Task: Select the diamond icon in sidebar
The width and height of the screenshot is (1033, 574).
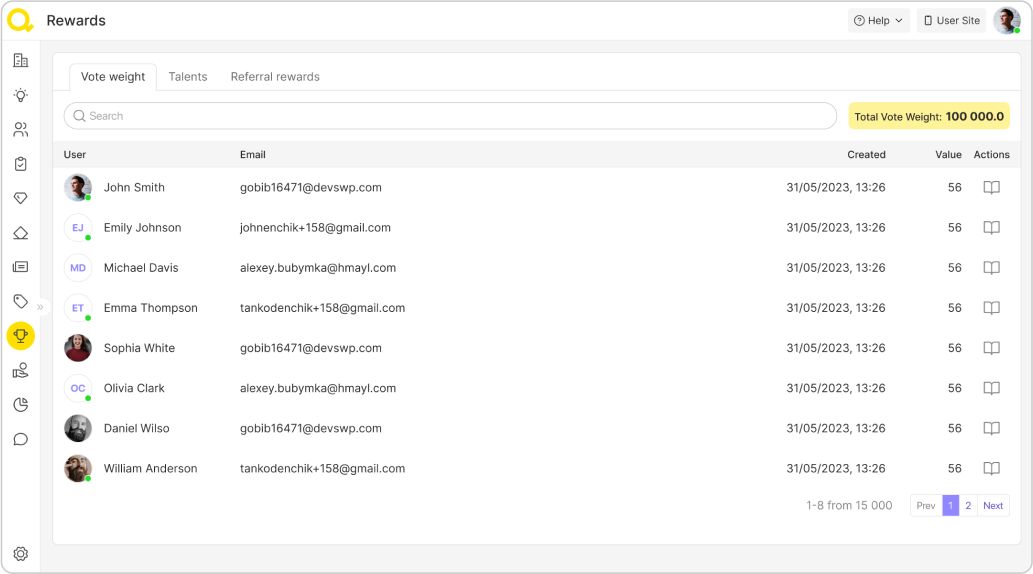Action: coord(20,198)
